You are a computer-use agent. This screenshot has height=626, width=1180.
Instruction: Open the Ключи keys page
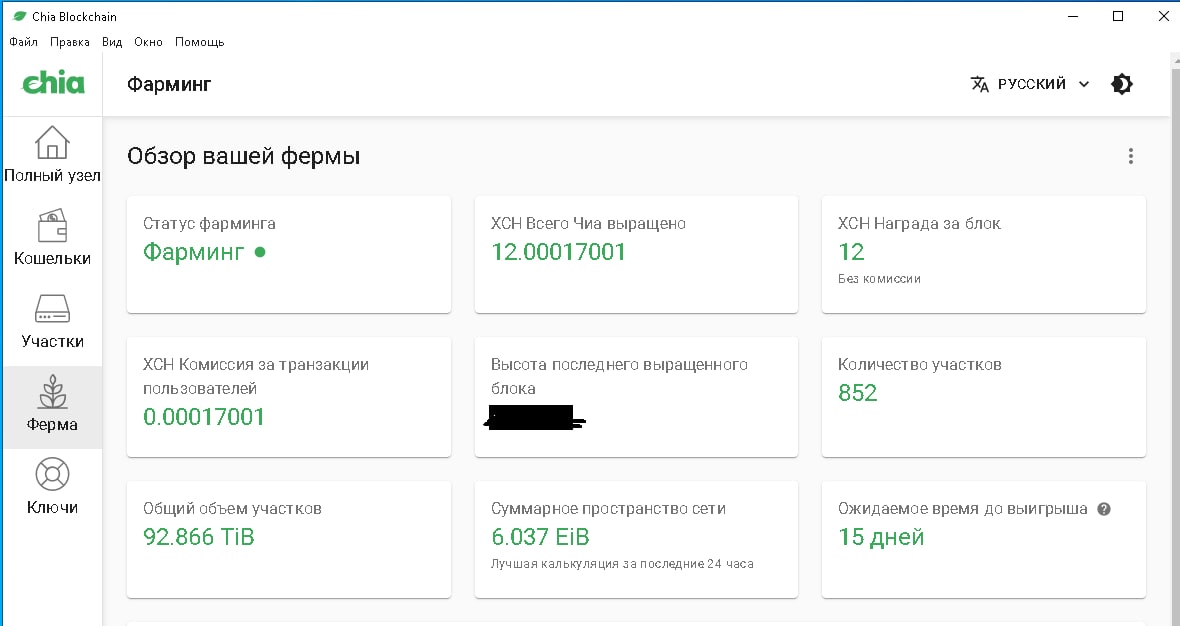pyautogui.click(x=52, y=488)
